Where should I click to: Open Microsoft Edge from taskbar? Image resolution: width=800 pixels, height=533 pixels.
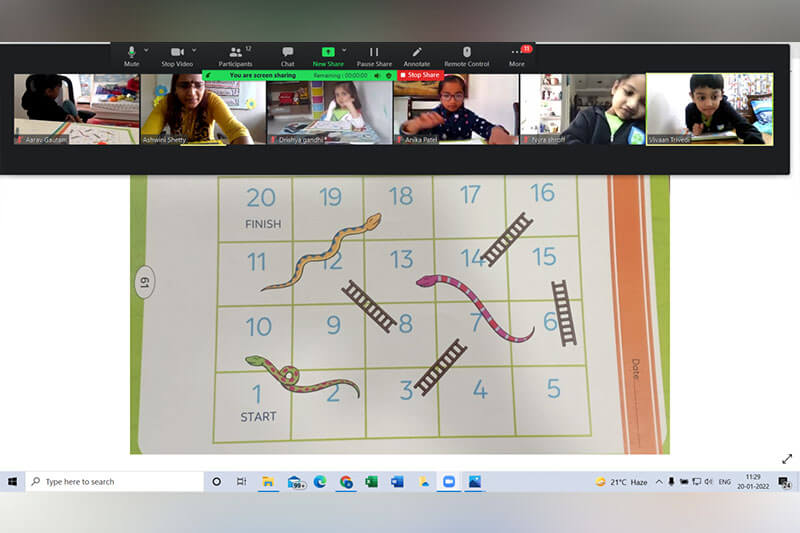coord(320,481)
